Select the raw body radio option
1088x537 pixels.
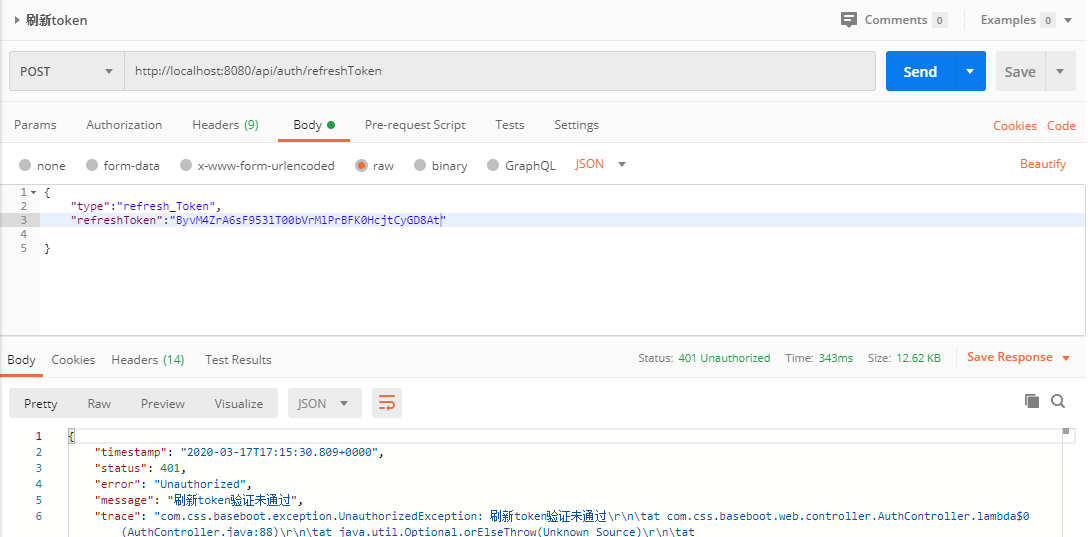361,165
